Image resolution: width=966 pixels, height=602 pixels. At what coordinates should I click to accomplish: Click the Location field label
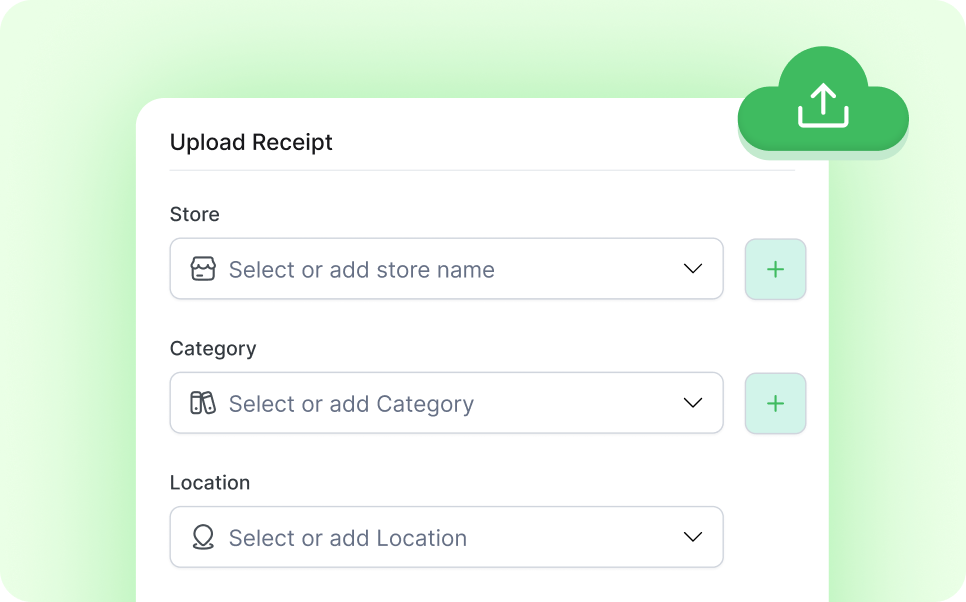point(210,482)
